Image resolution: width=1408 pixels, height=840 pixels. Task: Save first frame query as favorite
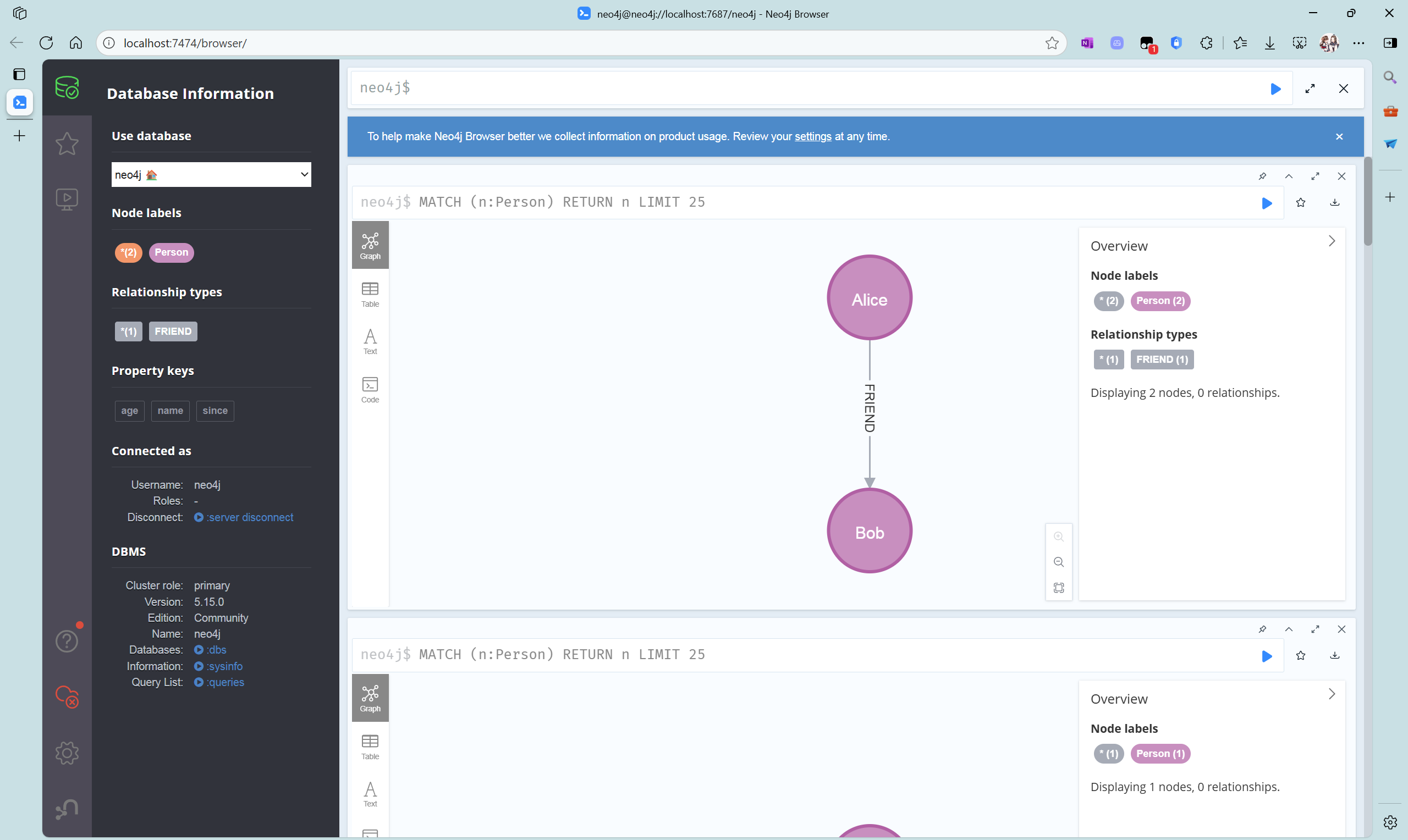(x=1301, y=203)
